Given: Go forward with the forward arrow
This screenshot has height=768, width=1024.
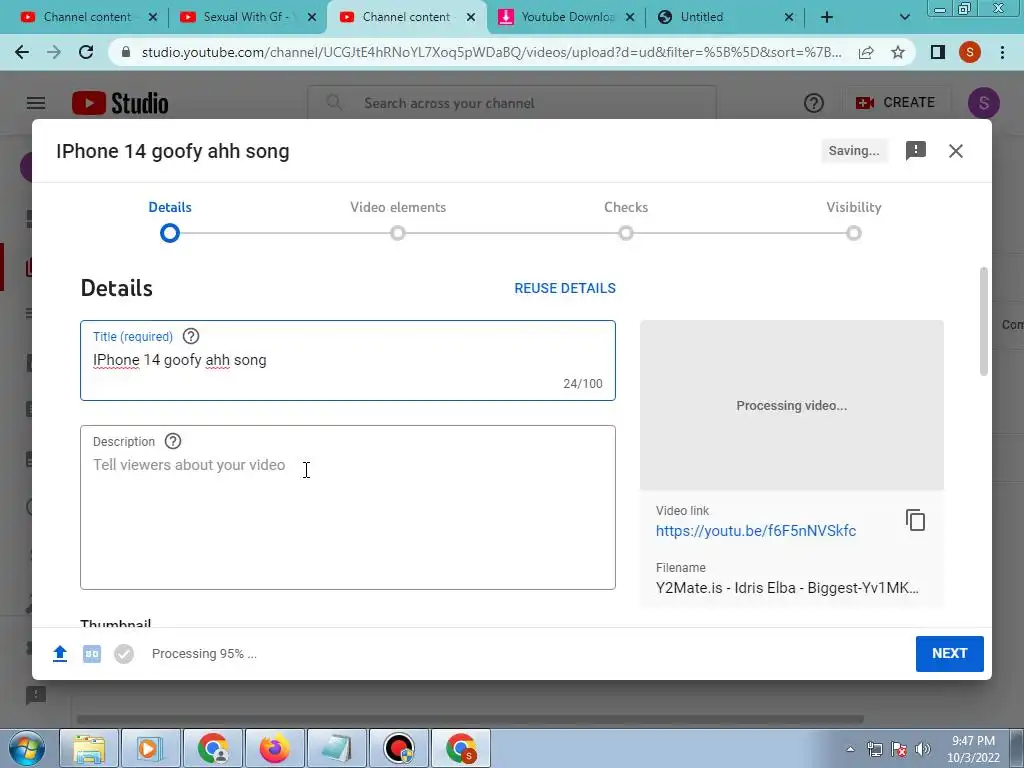Looking at the screenshot, I should [54, 52].
